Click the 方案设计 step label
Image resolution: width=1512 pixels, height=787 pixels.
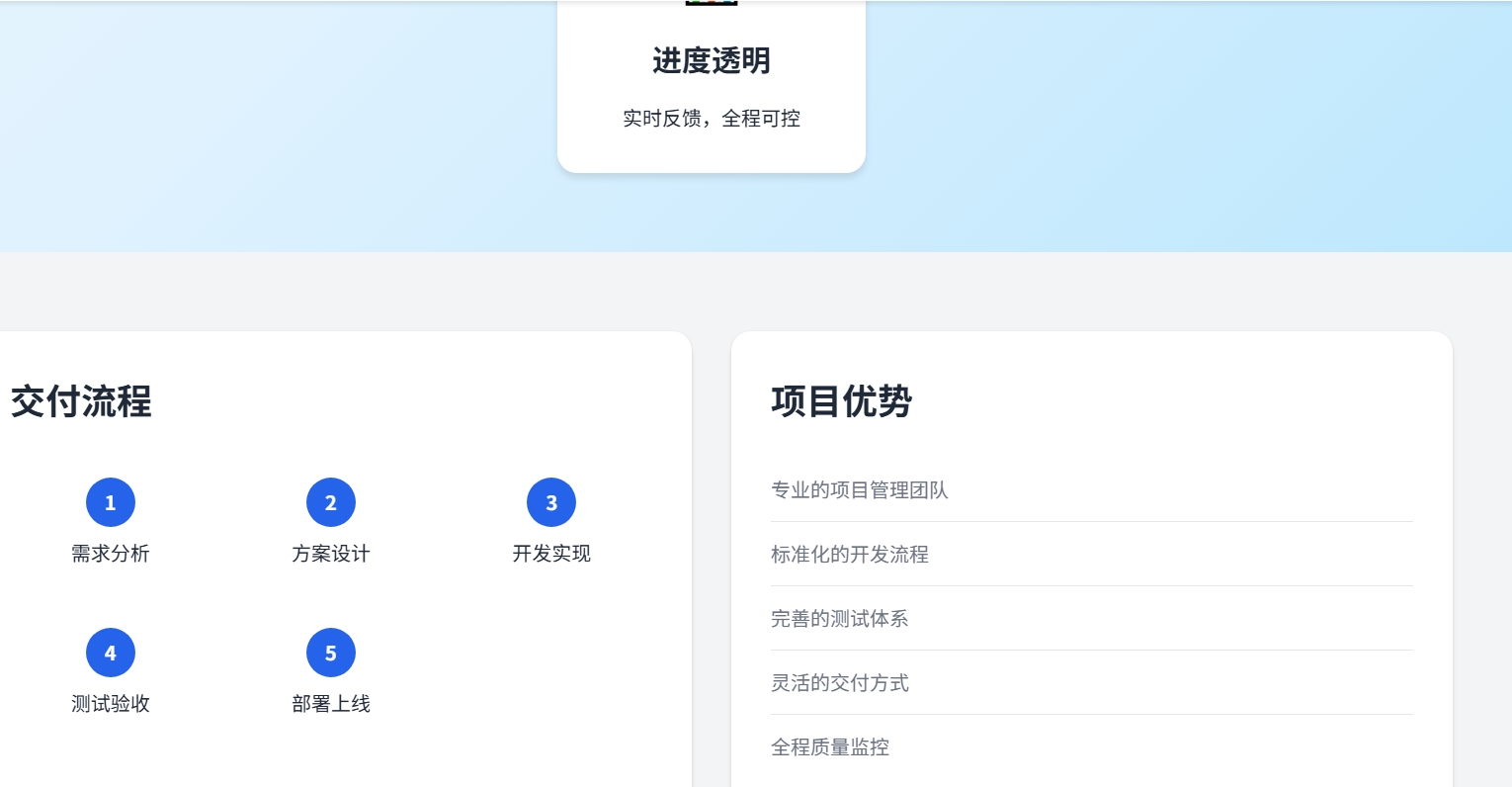tap(331, 554)
